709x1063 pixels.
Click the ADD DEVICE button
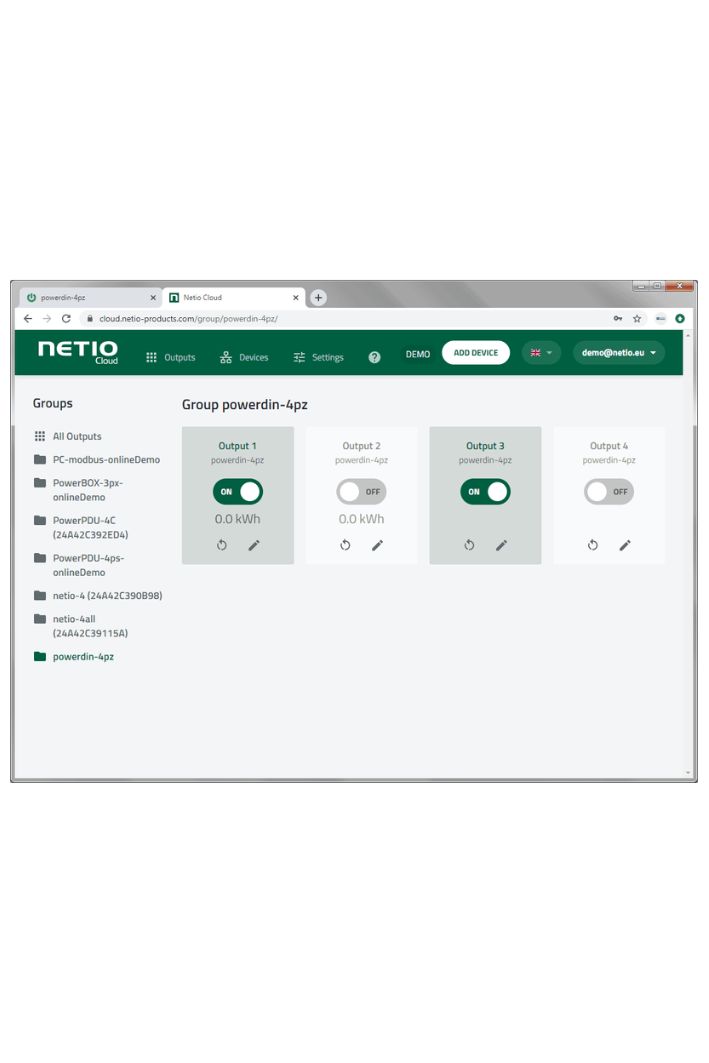pyautogui.click(x=475, y=353)
